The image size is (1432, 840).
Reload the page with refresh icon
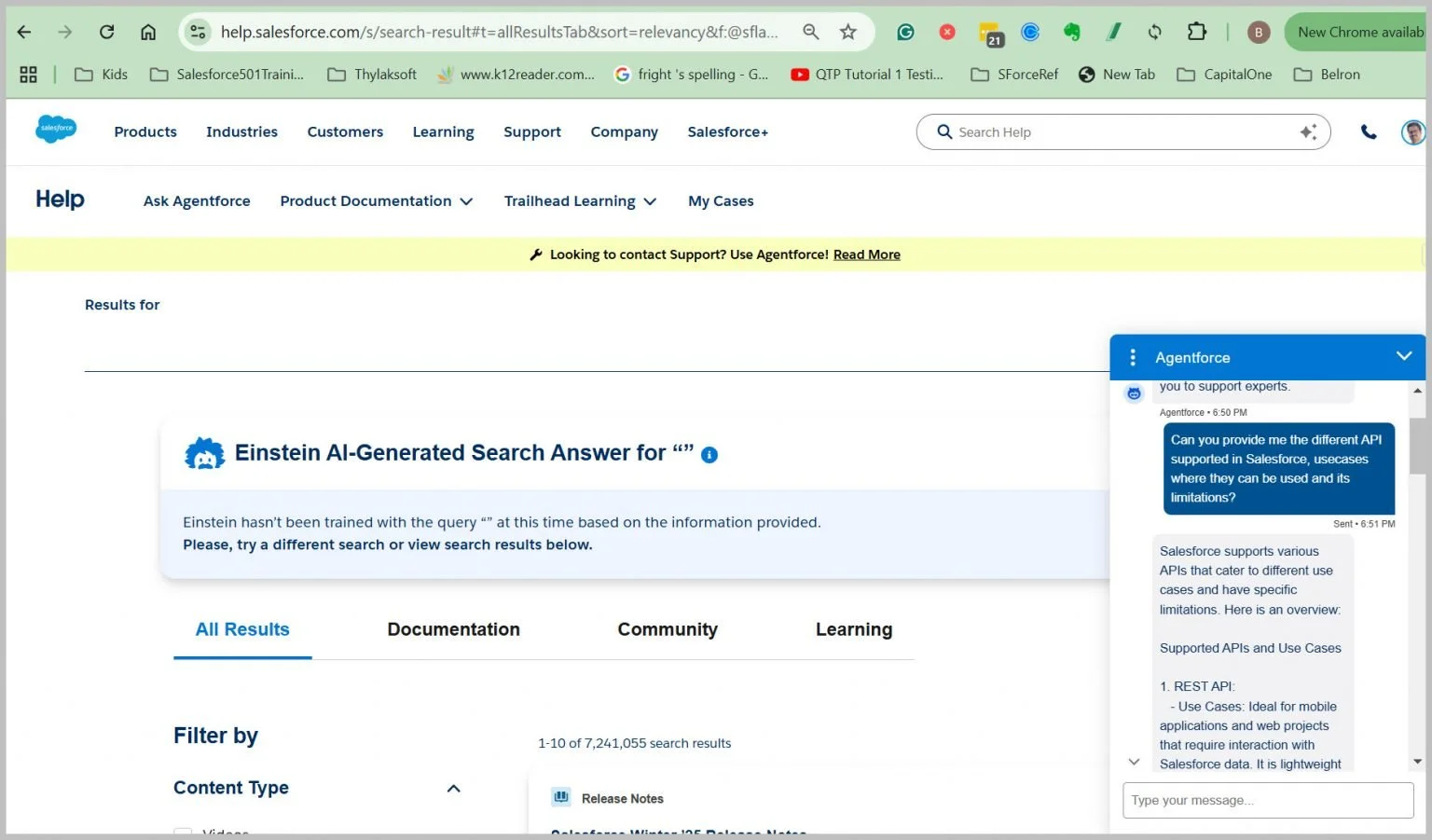click(107, 32)
